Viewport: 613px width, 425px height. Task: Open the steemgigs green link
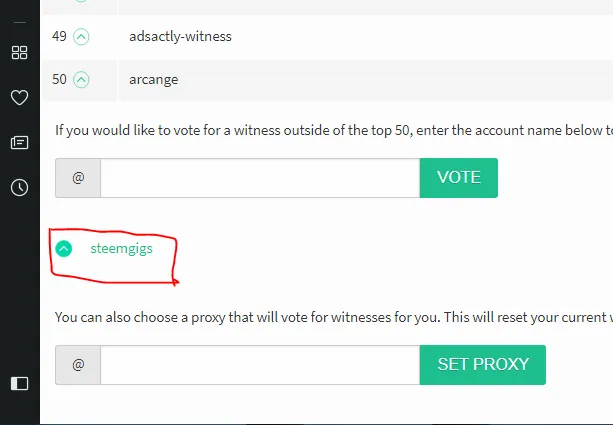122,249
